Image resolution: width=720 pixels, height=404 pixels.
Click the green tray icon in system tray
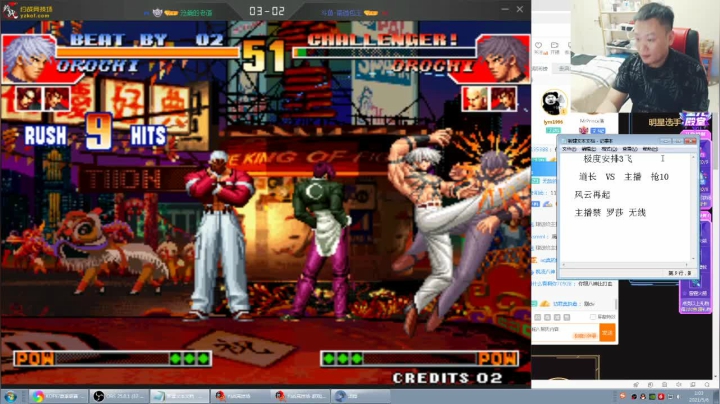652,396
